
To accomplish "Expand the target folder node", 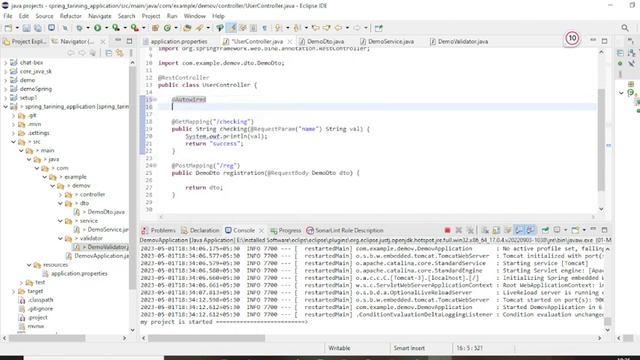I will pos(13,291).
